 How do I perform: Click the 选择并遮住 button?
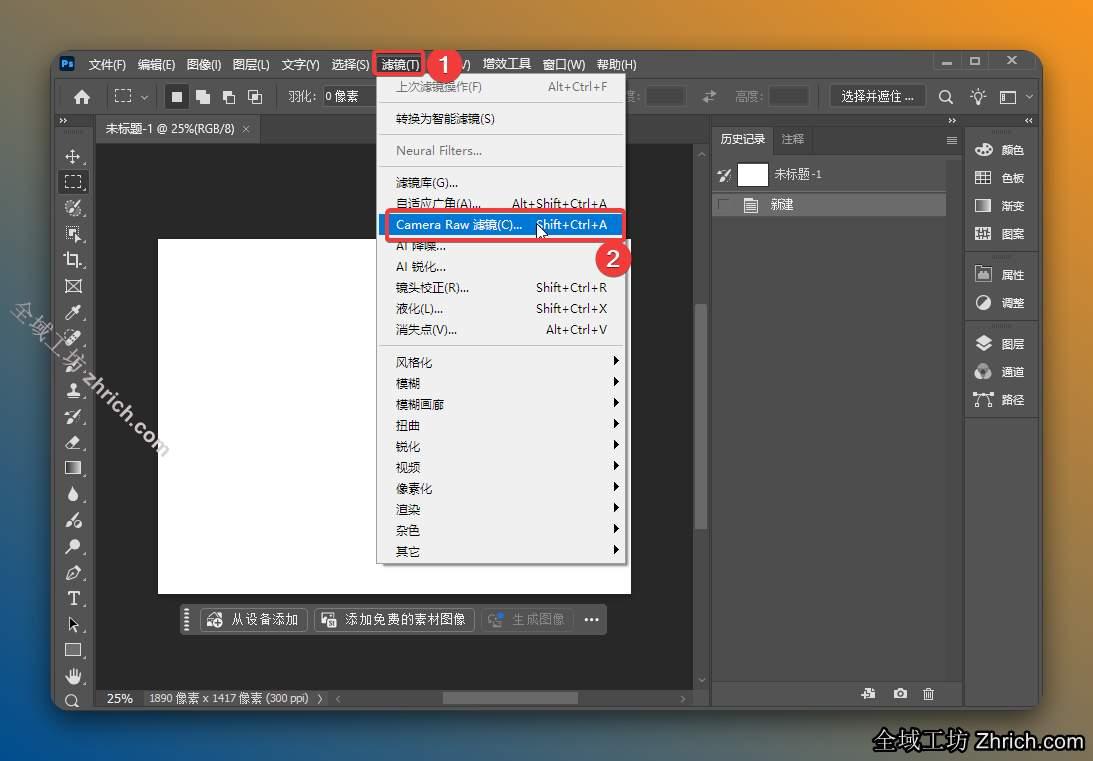877,96
